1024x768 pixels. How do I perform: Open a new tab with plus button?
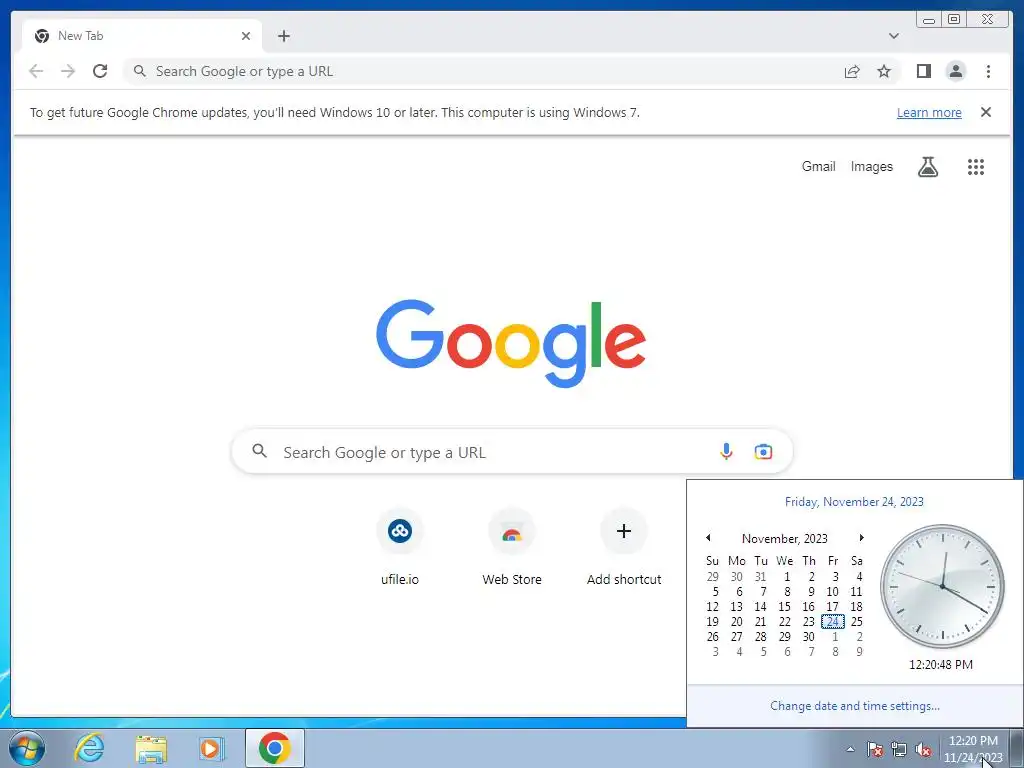tap(283, 36)
